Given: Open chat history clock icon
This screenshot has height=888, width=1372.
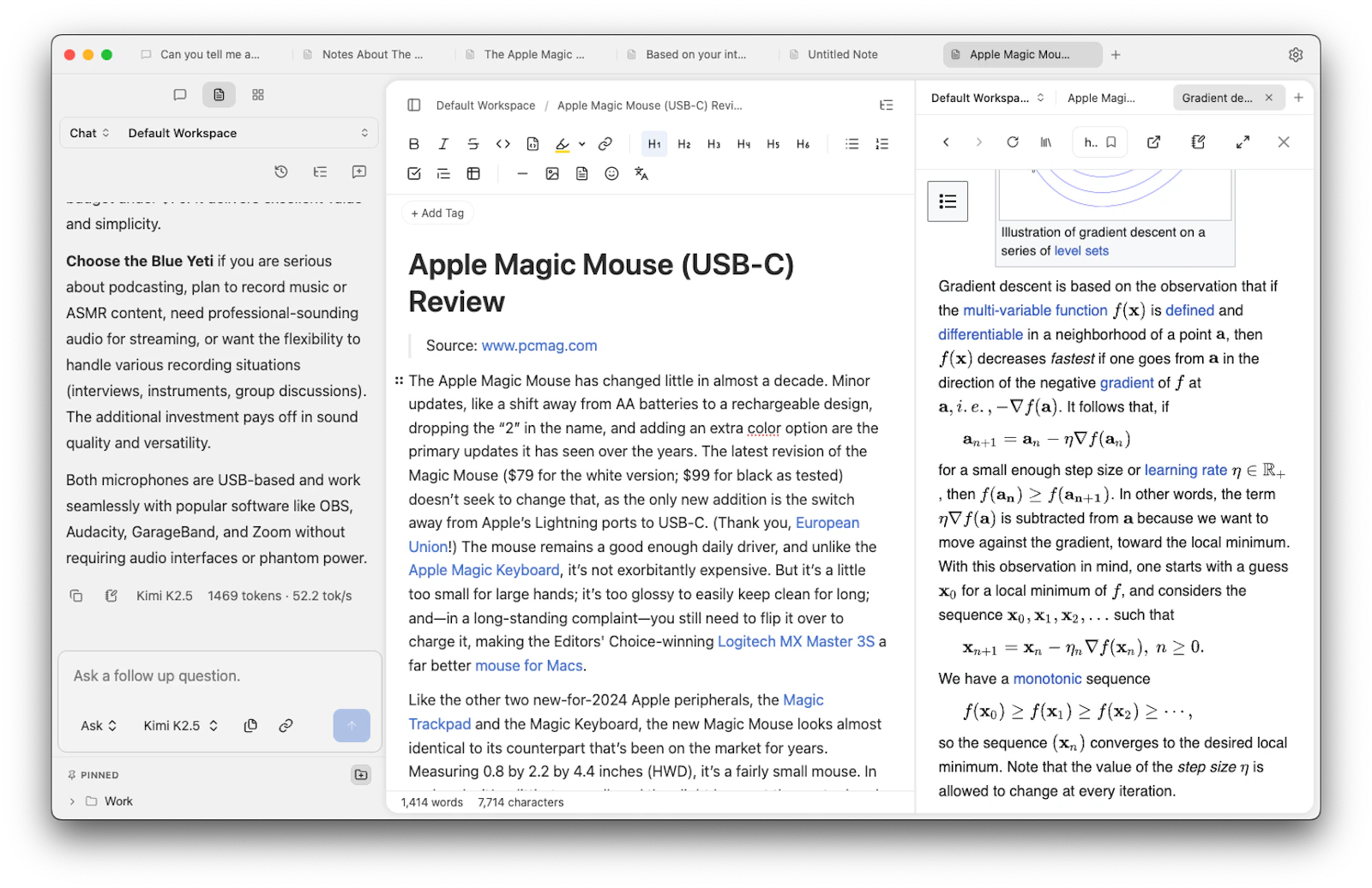Looking at the screenshot, I should (281, 171).
